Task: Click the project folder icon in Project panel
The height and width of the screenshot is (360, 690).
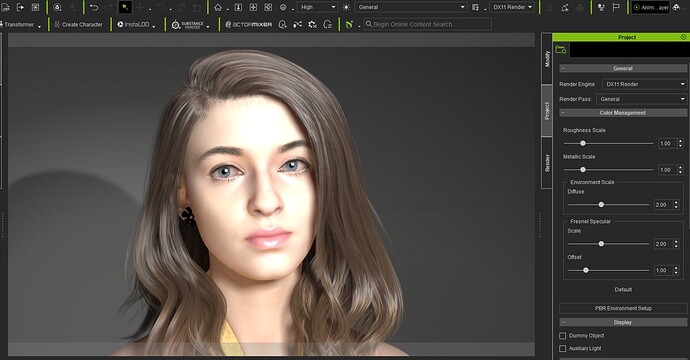Action: pyautogui.click(x=561, y=49)
